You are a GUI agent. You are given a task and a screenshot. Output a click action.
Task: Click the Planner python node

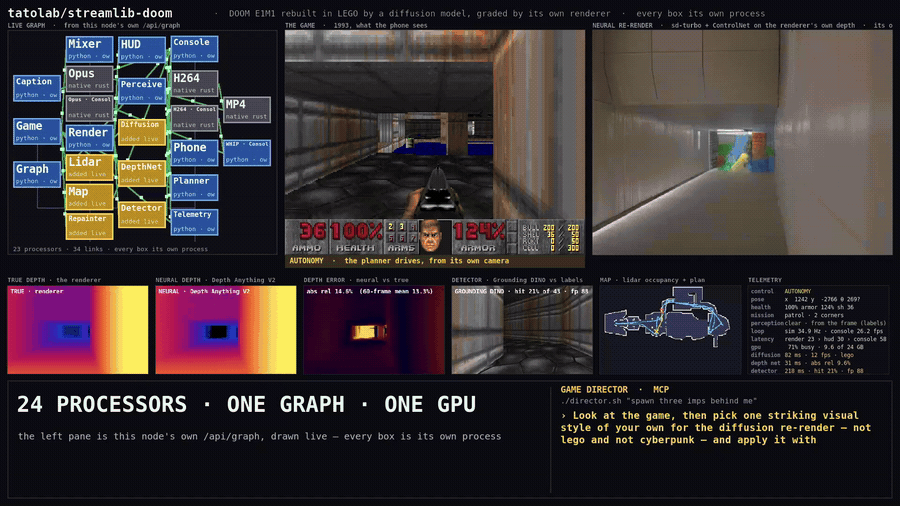click(194, 187)
